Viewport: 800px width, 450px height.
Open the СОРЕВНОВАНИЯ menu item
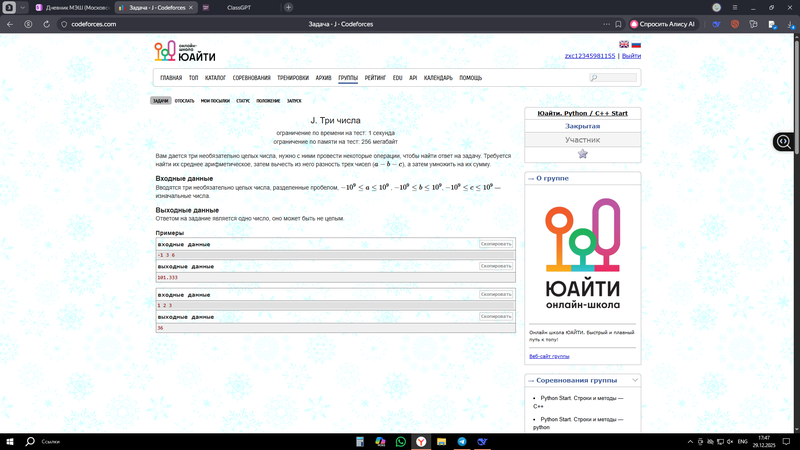252,77
